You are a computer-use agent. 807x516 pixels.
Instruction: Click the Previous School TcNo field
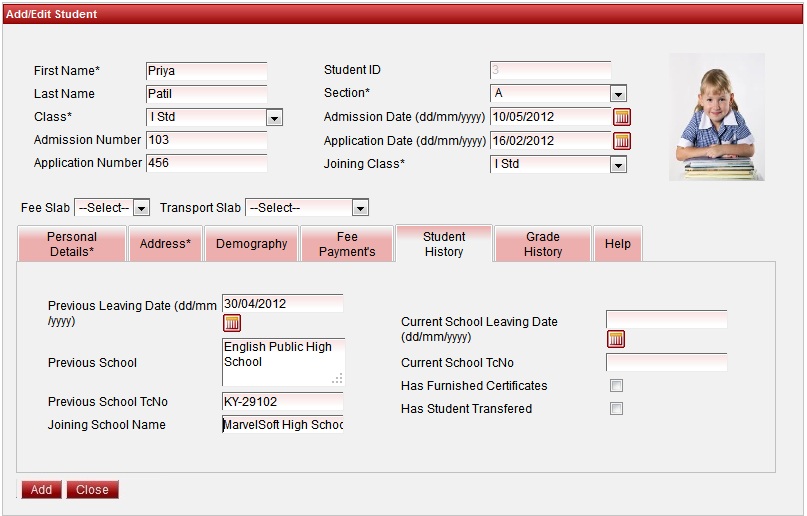pyautogui.click(x=282, y=402)
